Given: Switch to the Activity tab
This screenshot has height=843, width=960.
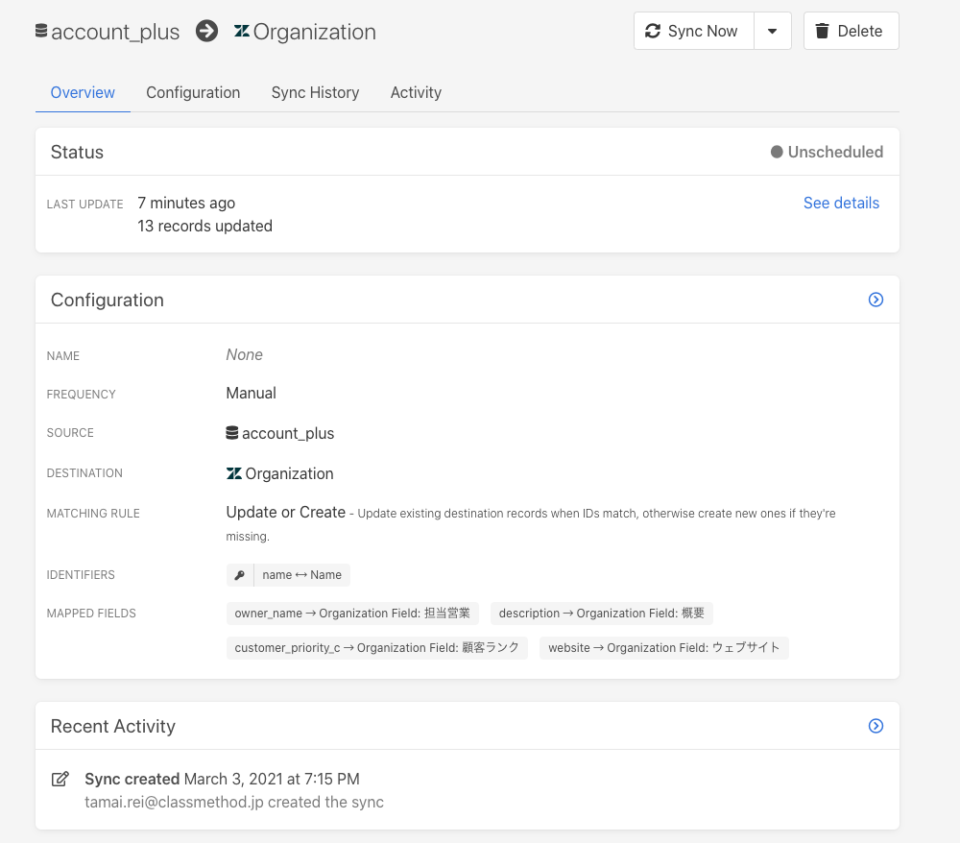Looking at the screenshot, I should 416,92.
